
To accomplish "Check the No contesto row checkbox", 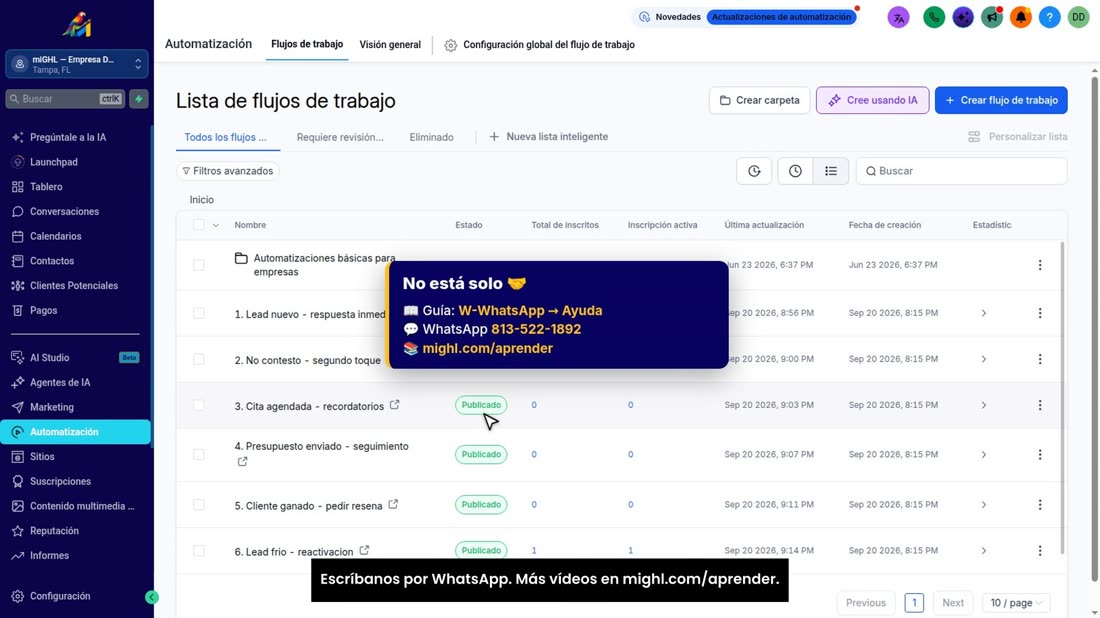I will (x=199, y=359).
